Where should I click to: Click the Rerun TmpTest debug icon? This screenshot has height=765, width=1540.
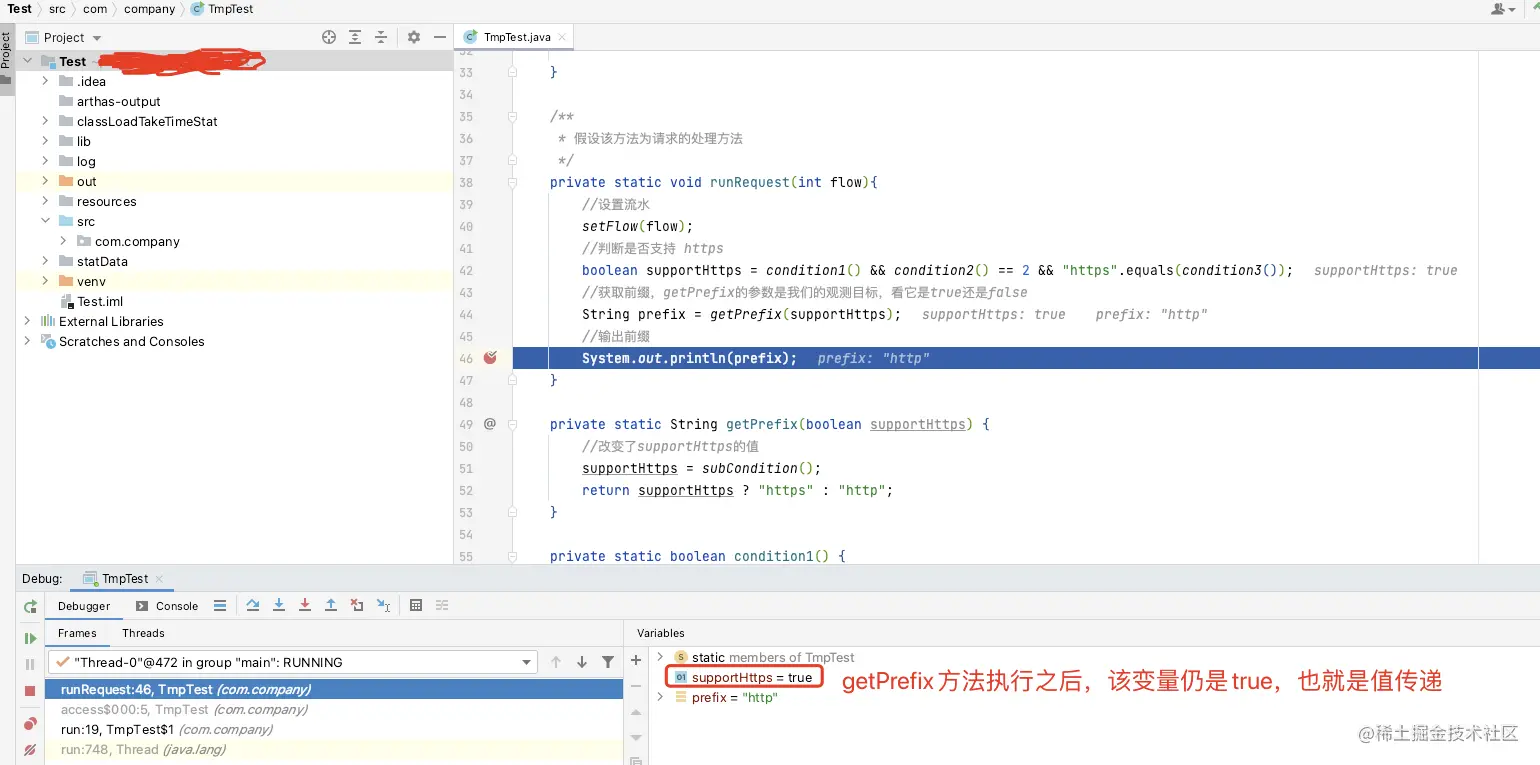pos(30,606)
